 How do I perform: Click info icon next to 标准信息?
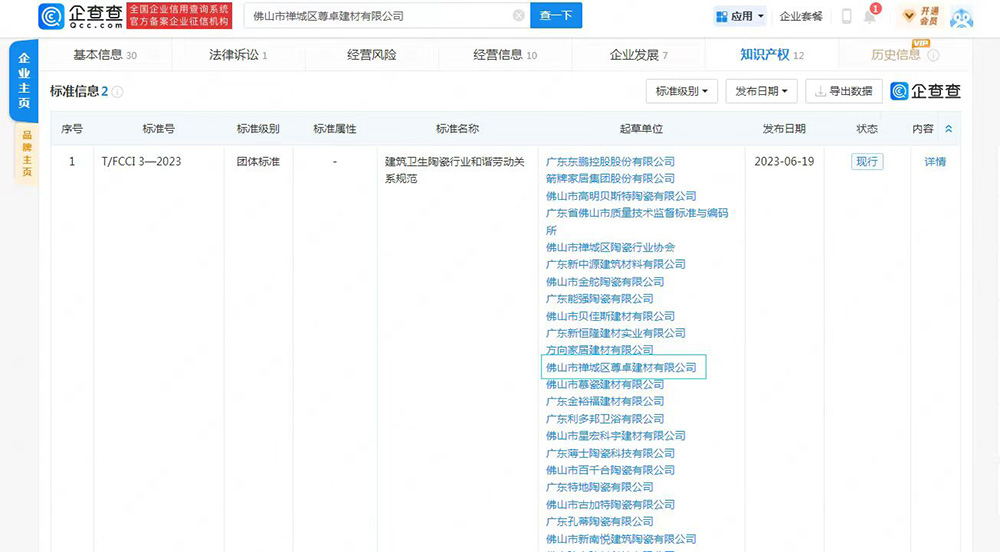coord(118,92)
